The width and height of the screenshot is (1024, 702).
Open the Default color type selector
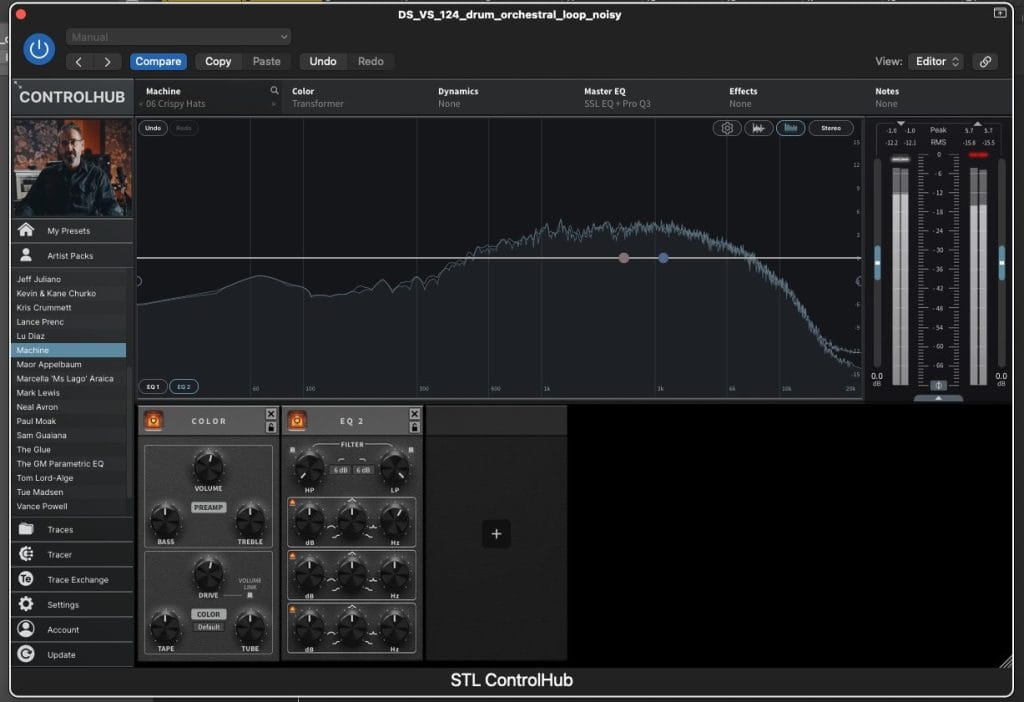coord(208,627)
